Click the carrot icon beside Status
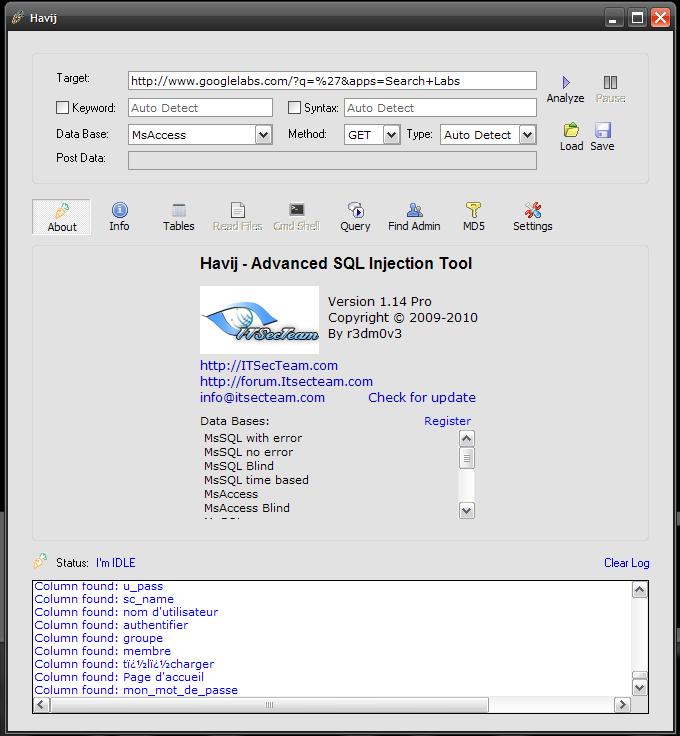This screenshot has height=736, width=680. (40, 561)
